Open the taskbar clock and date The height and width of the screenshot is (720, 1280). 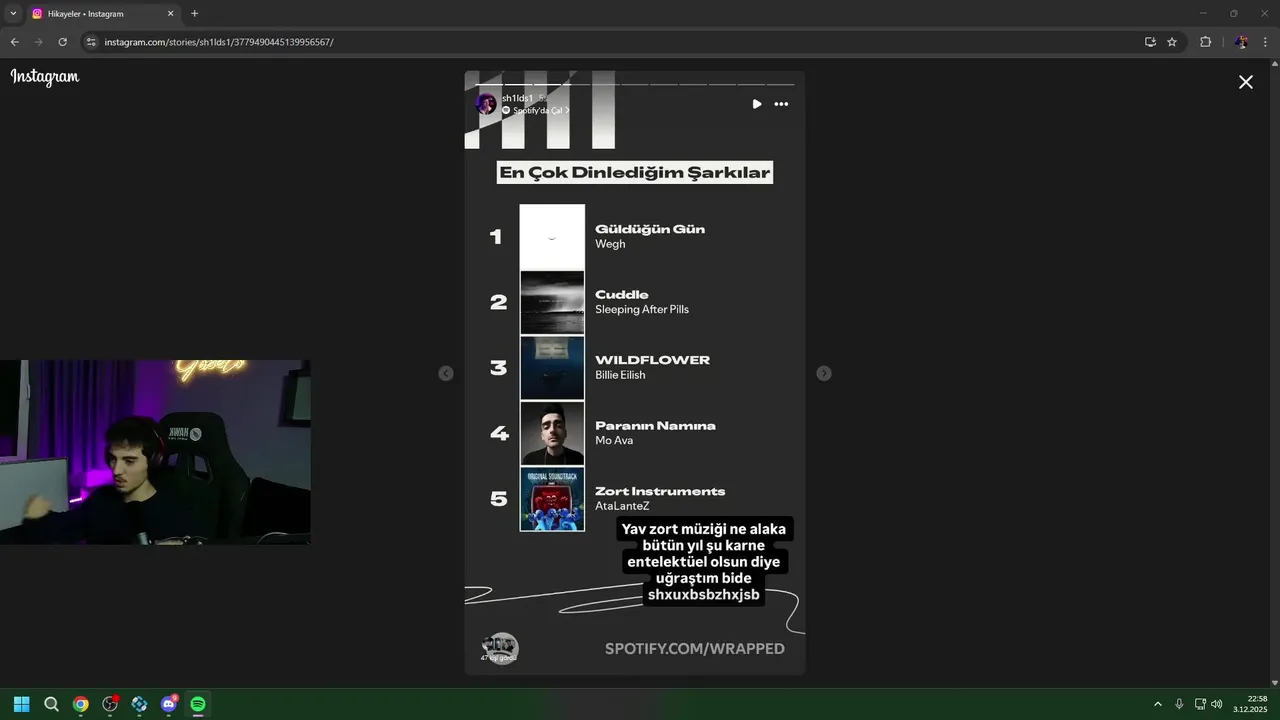[x=1250, y=704]
